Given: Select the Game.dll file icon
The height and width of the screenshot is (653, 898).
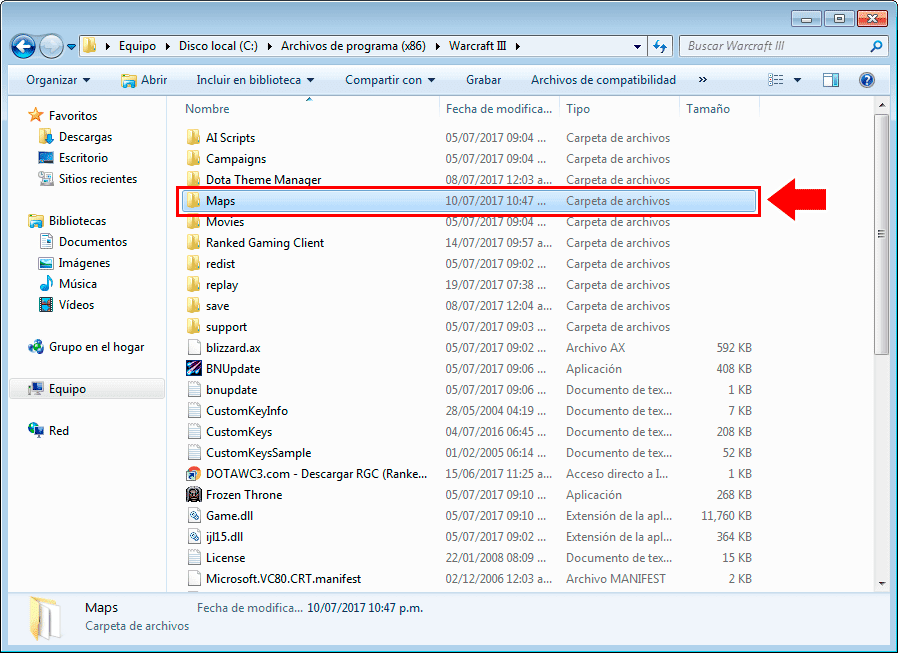Looking at the screenshot, I should pyautogui.click(x=194, y=516).
